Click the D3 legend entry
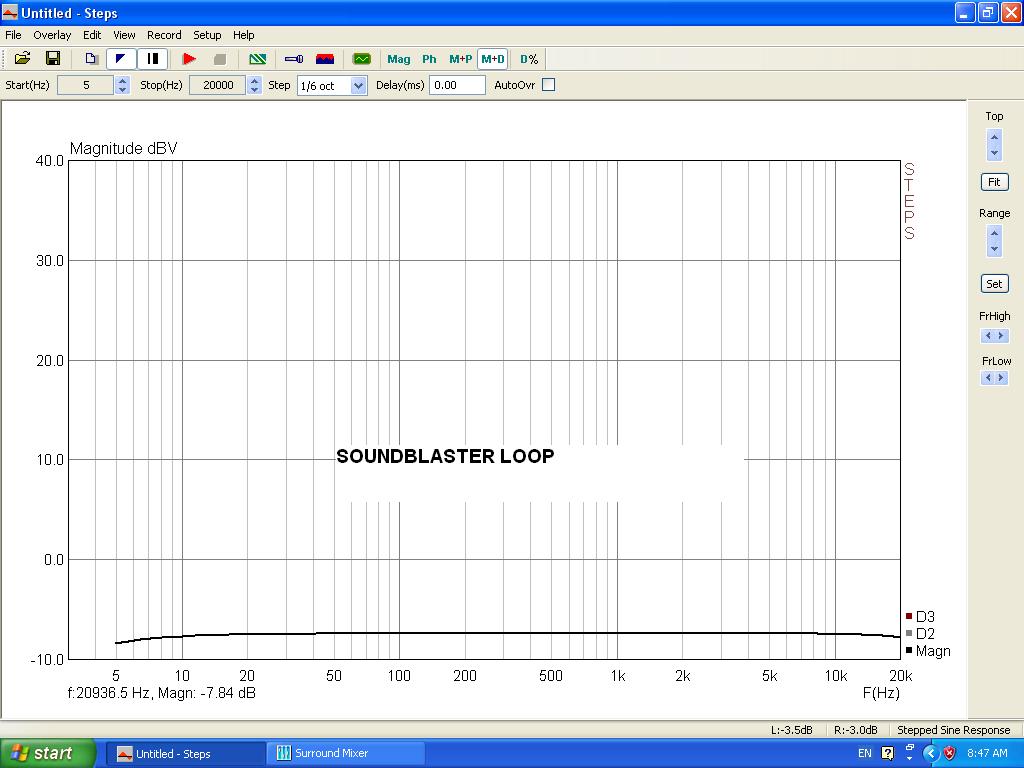 pyautogui.click(x=920, y=616)
